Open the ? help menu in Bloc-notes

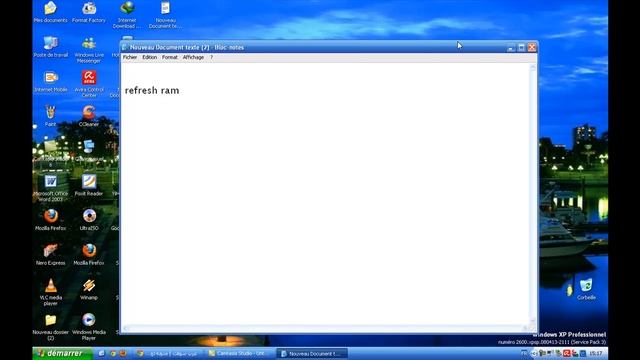(x=211, y=58)
